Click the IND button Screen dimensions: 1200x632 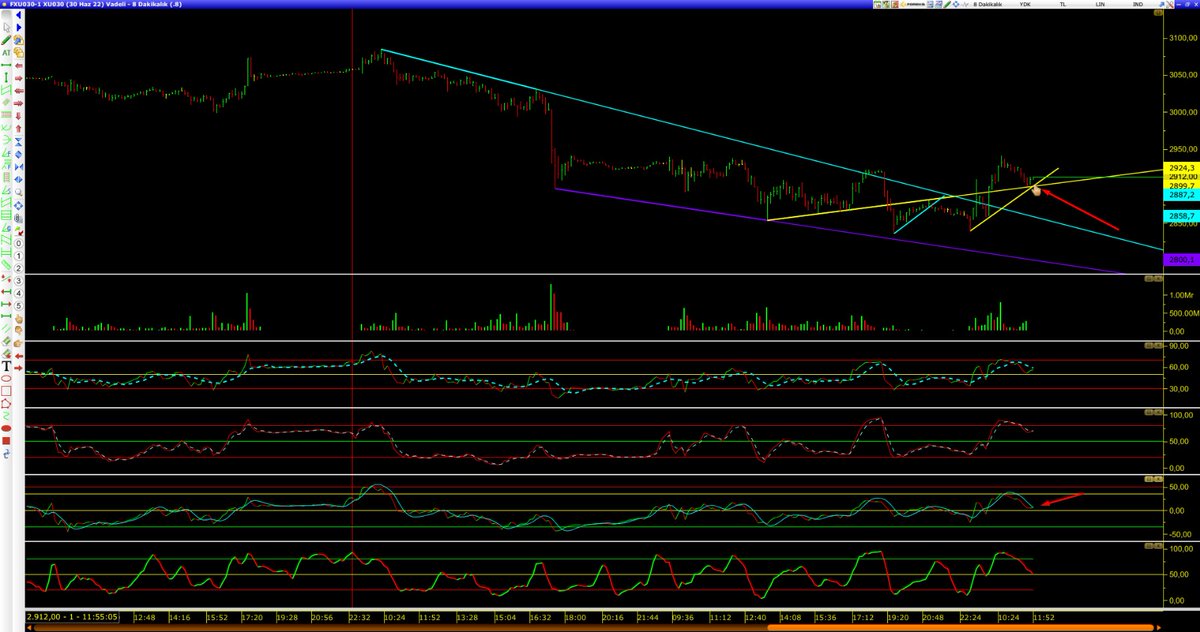pyautogui.click(x=1138, y=5)
